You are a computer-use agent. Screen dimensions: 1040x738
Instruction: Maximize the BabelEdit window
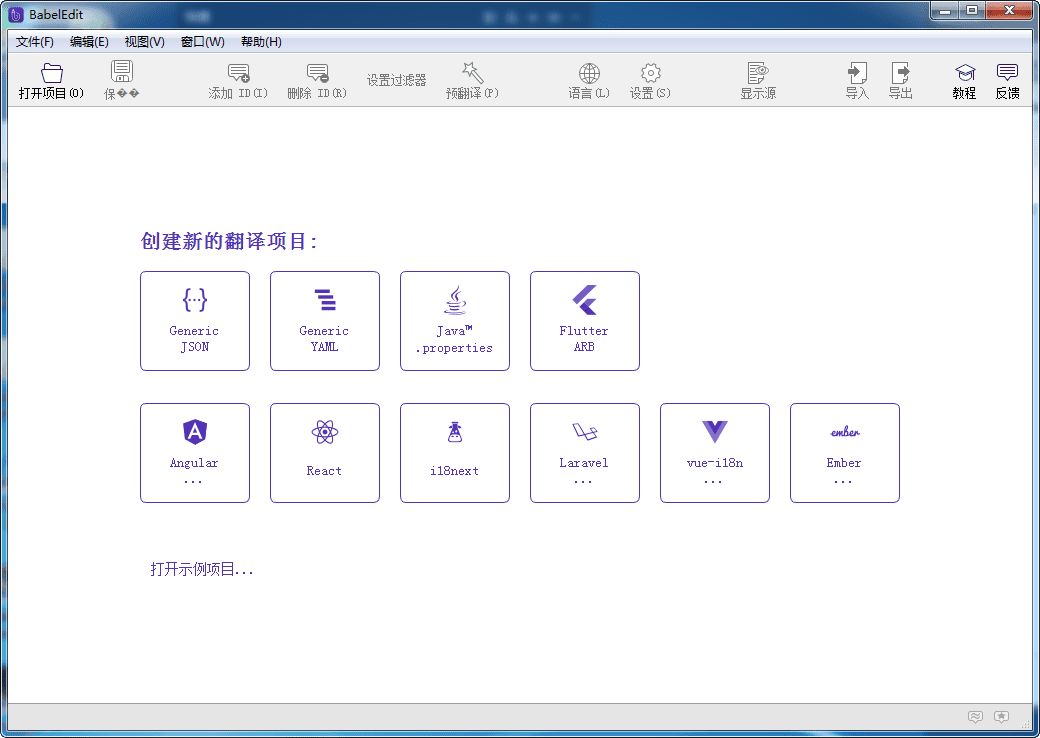coord(972,10)
